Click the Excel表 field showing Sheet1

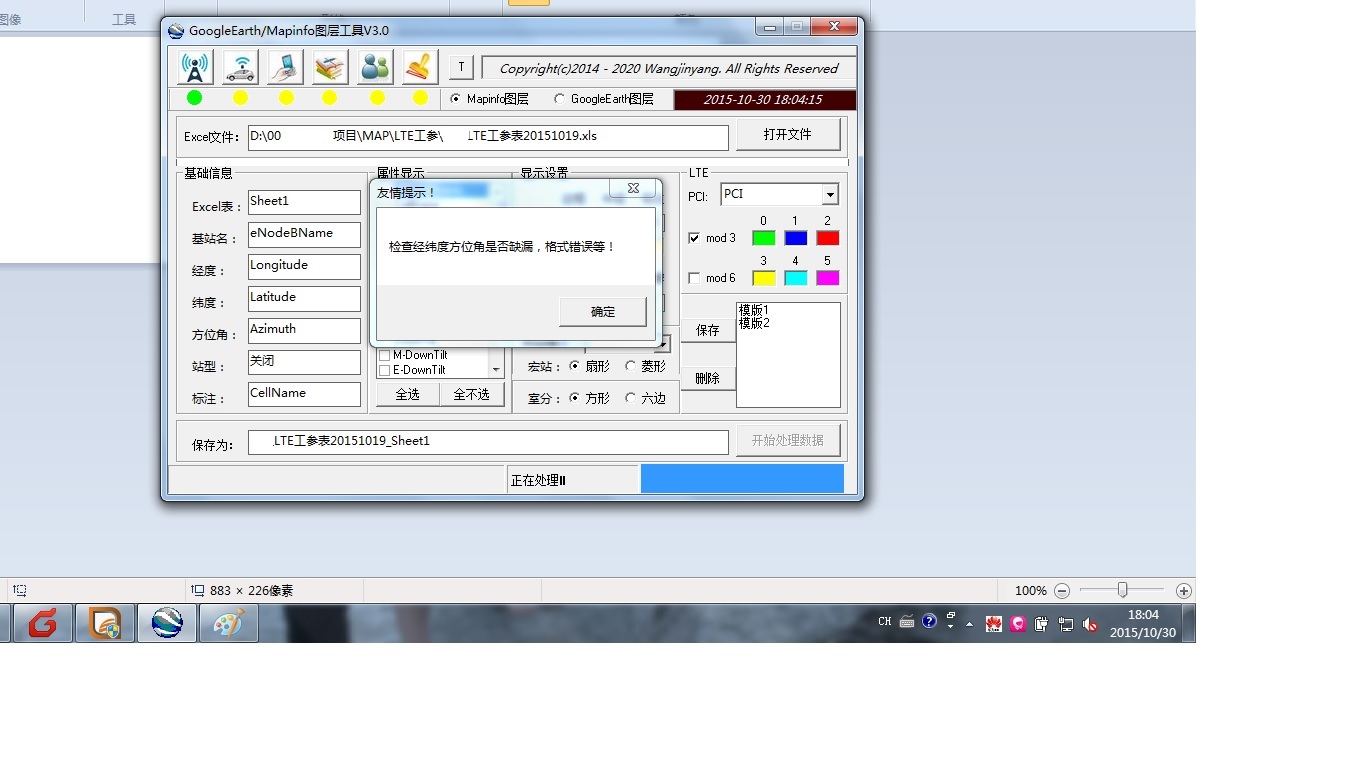pyautogui.click(x=304, y=202)
